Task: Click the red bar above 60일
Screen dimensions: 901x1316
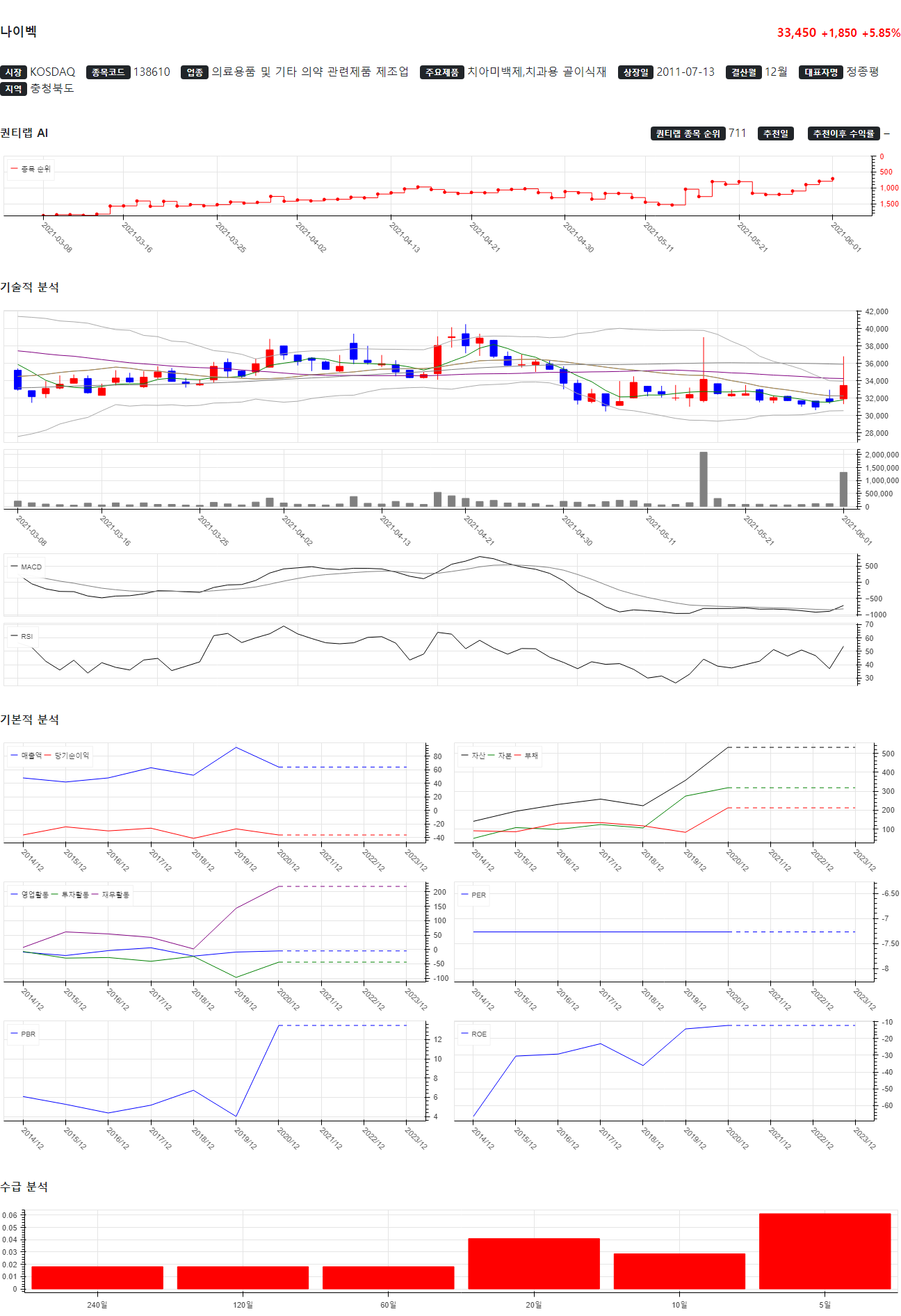Action: [x=389, y=1278]
